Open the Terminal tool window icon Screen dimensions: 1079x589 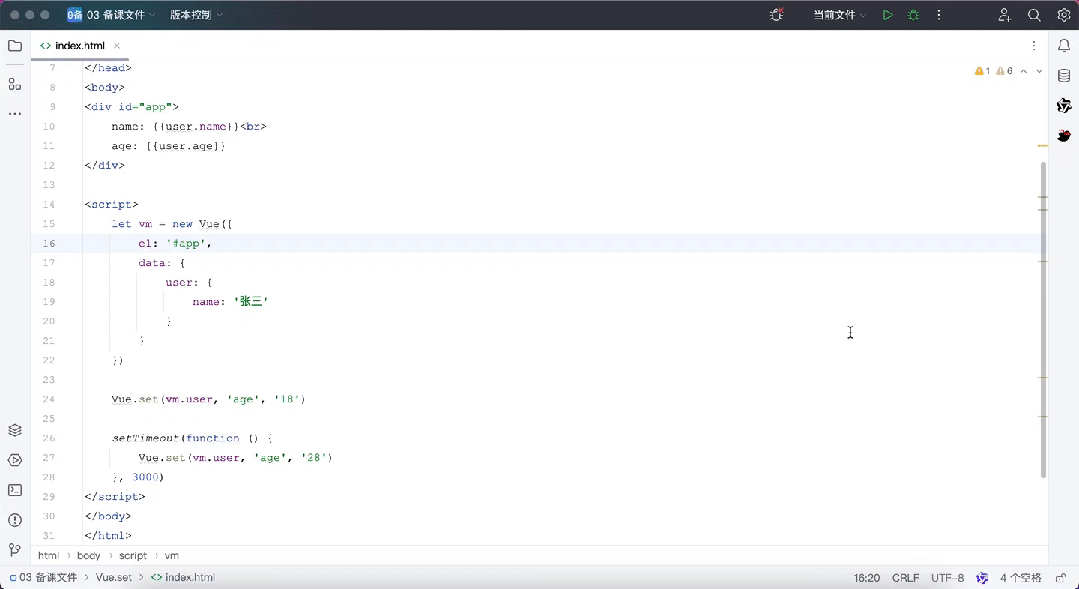click(14, 490)
